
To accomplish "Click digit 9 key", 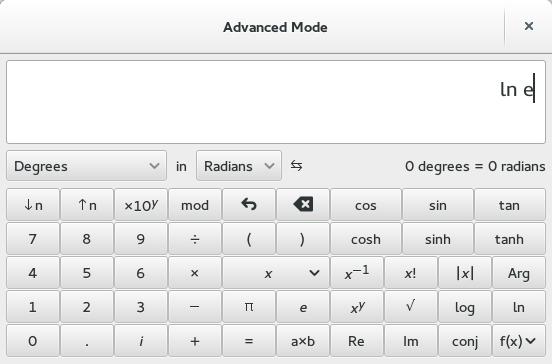I will click(x=141, y=239).
